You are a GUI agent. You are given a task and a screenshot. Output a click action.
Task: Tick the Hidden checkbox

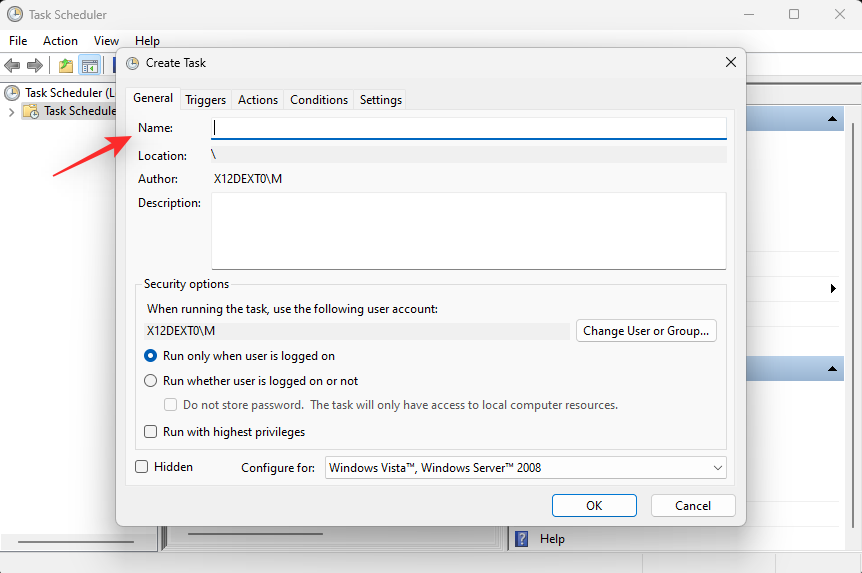(x=142, y=467)
